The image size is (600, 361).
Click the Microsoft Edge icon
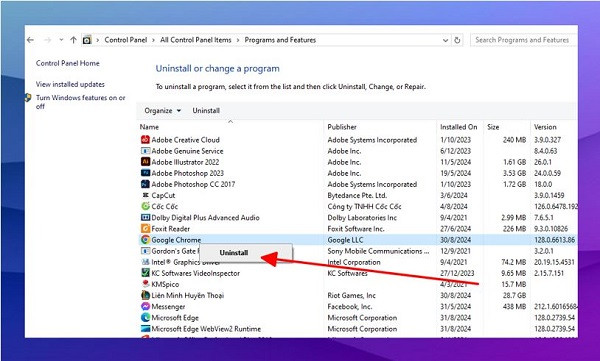click(x=145, y=317)
